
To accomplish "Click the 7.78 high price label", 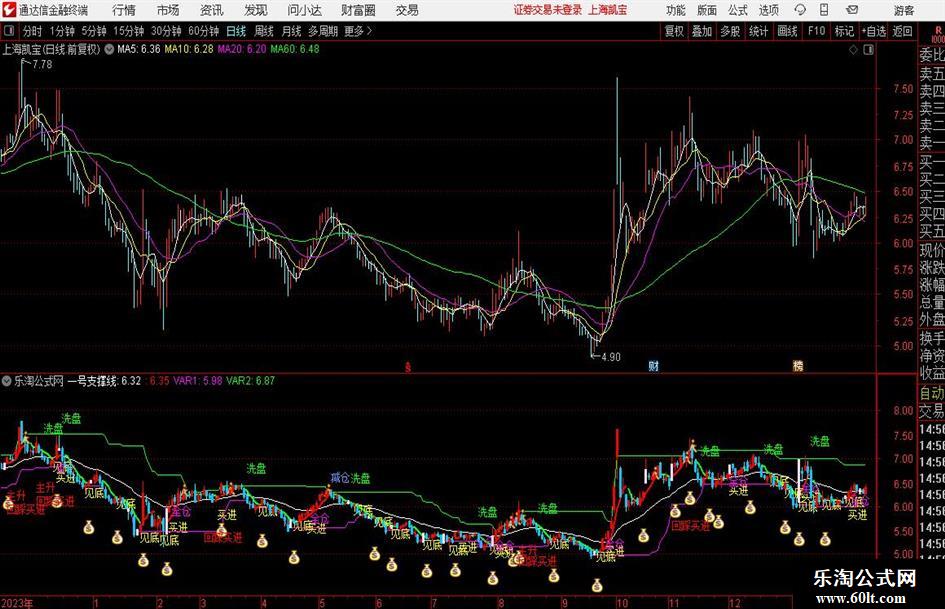I will tap(42, 65).
